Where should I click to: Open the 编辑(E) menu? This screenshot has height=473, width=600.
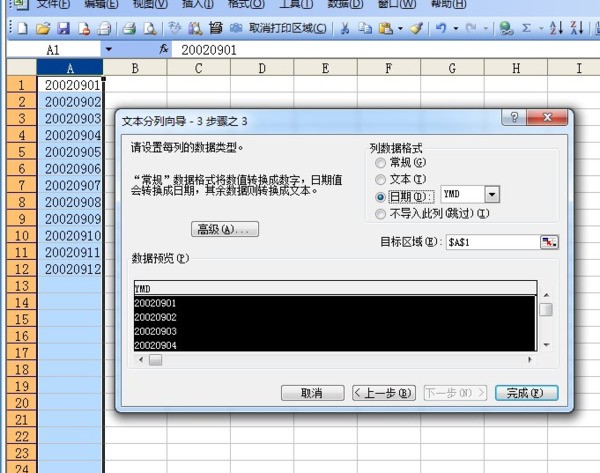[101, 4]
